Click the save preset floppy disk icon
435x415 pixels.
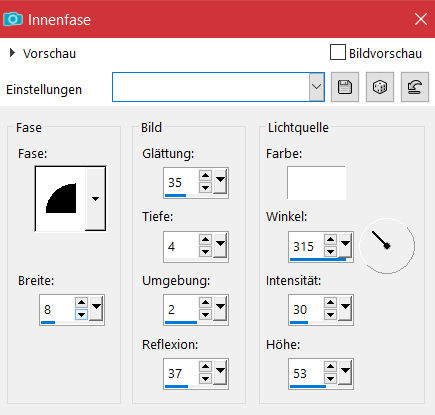click(x=345, y=87)
